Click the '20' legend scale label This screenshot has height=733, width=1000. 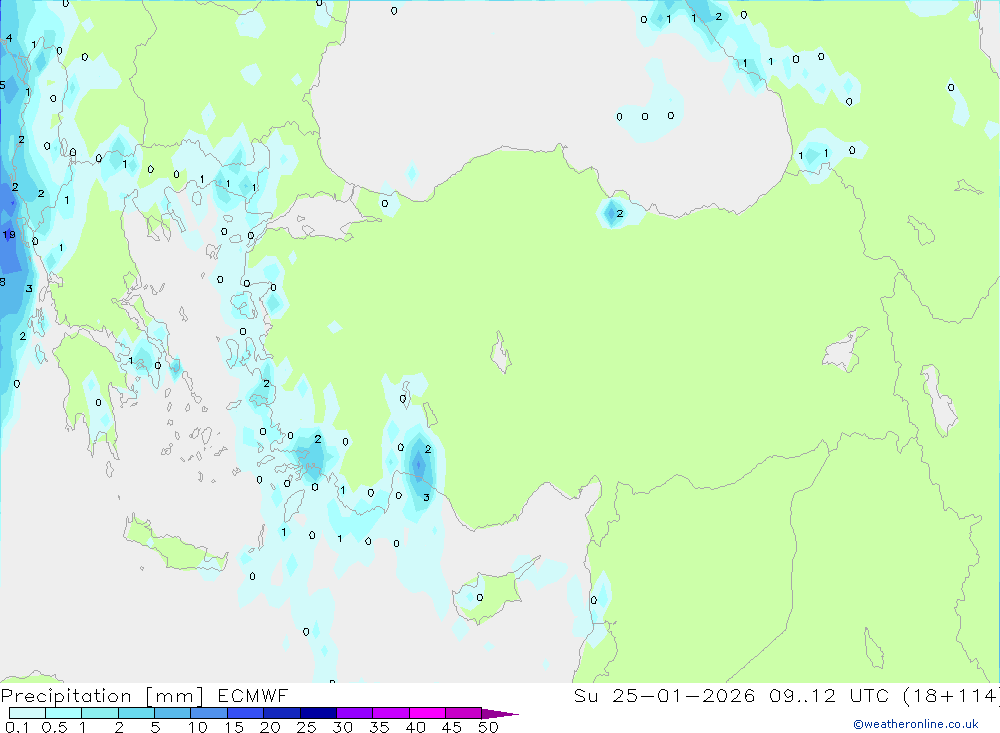[270, 727]
